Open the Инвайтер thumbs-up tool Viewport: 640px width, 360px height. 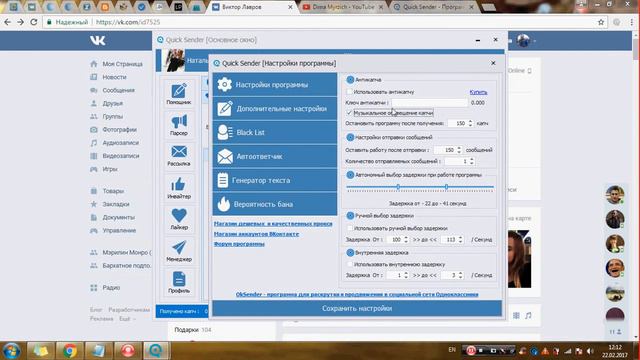pos(179,188)
